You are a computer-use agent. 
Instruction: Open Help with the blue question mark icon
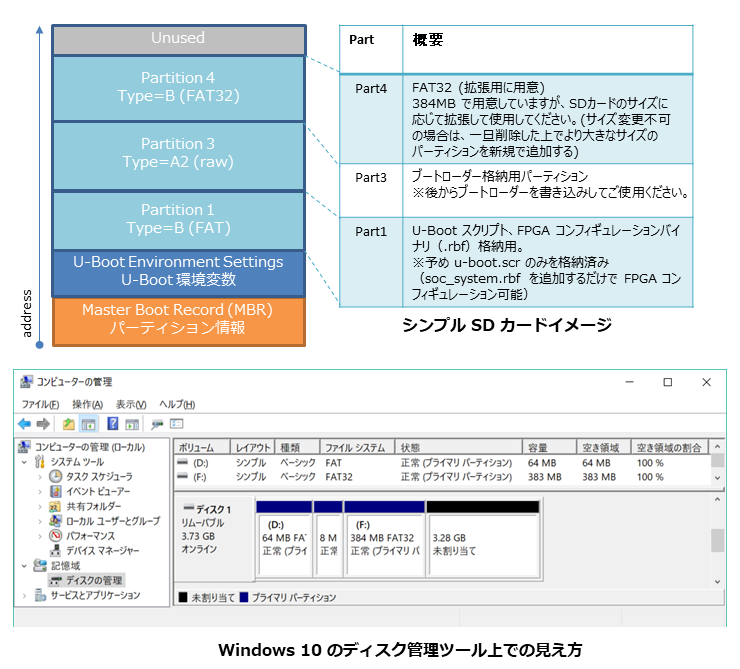(x=112, y=424)
